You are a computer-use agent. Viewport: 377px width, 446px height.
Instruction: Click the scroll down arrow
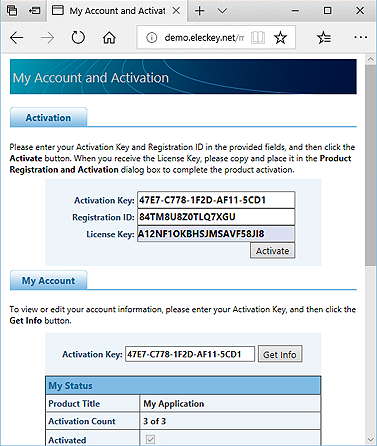(371, 440)
